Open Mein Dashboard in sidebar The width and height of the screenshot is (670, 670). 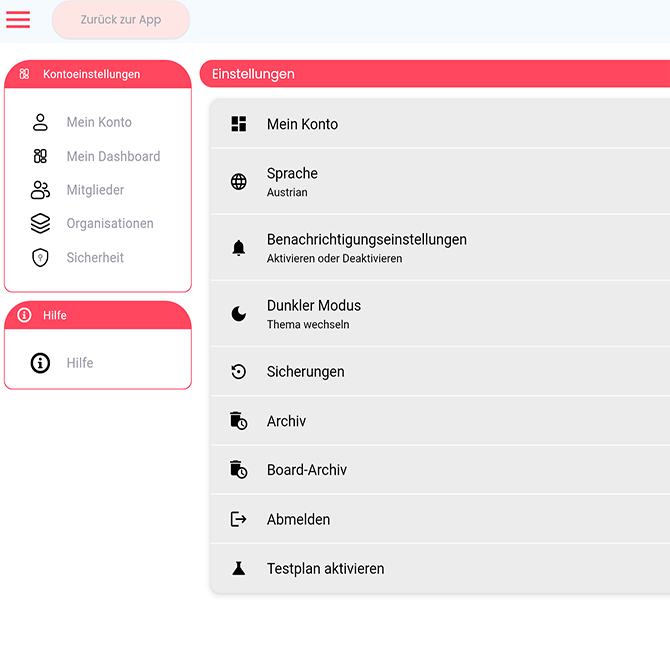[113, 156]
